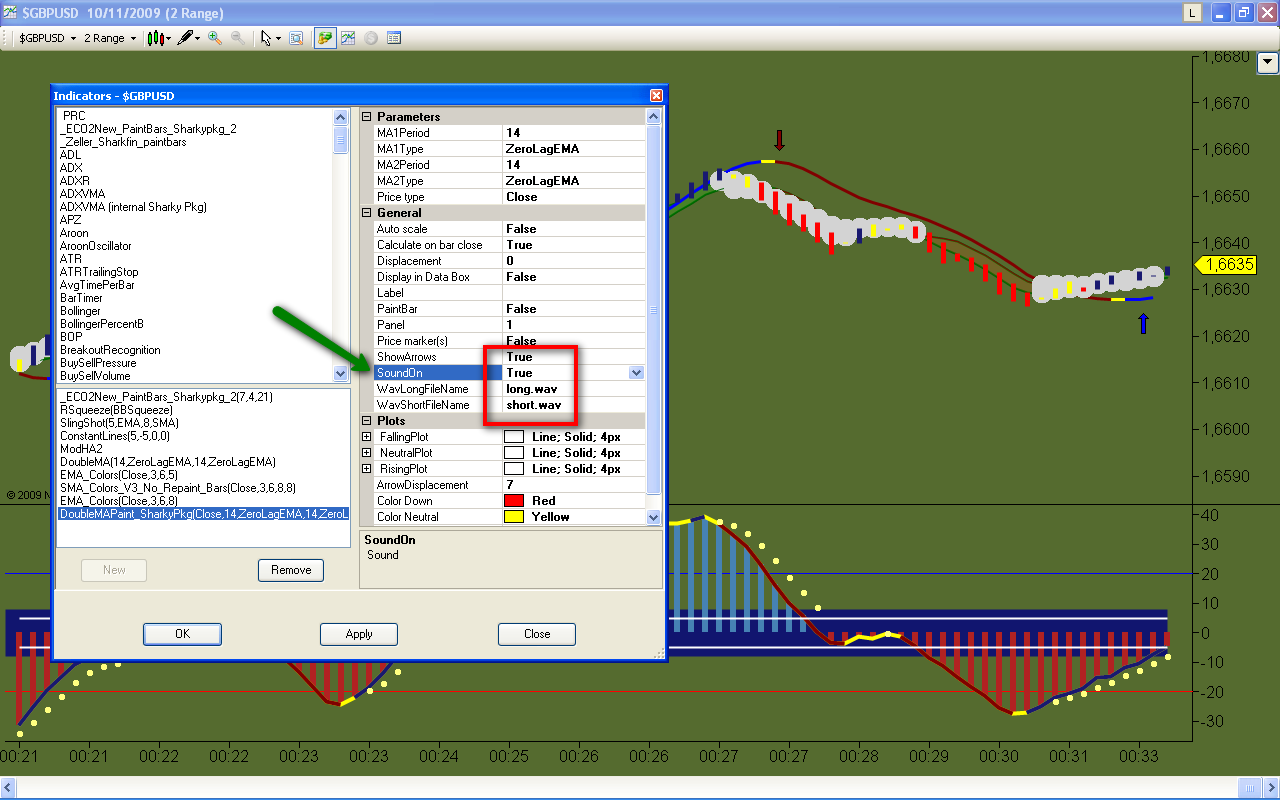
Task: Click the red Color Down swatch
Action: pyautogui.click(x=514, y=501)
